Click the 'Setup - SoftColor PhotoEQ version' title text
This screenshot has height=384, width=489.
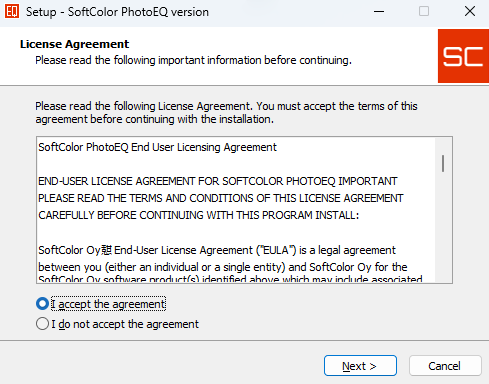[117, 12]
